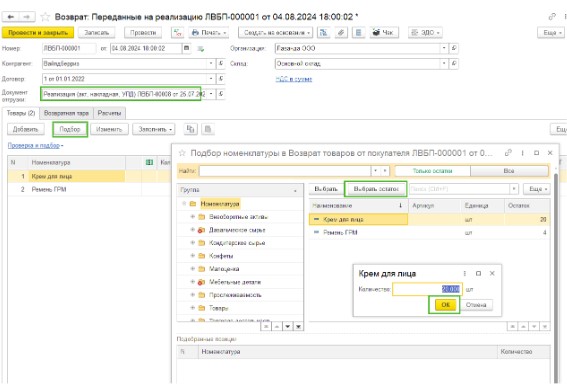Select the Номенклатура root folder
The width and height of the screenshot is (567, 388).
pyautogui.click(x=220, y=204)
